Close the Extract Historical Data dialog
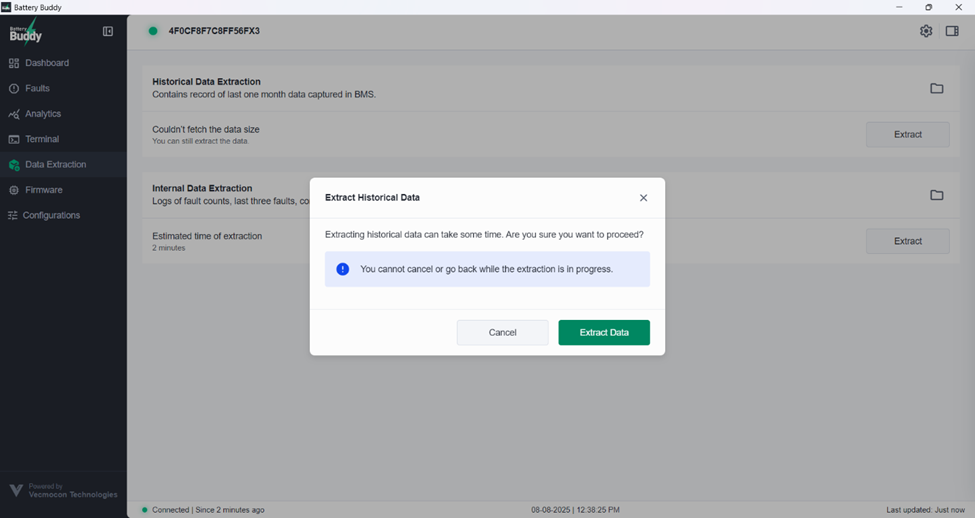The image size is (975, 518). 643,198
